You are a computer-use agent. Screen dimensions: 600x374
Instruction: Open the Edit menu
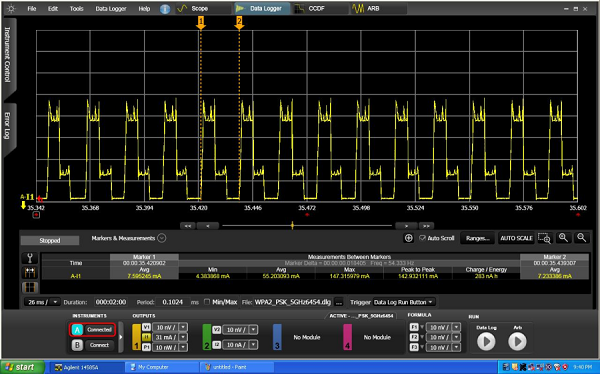53,8
